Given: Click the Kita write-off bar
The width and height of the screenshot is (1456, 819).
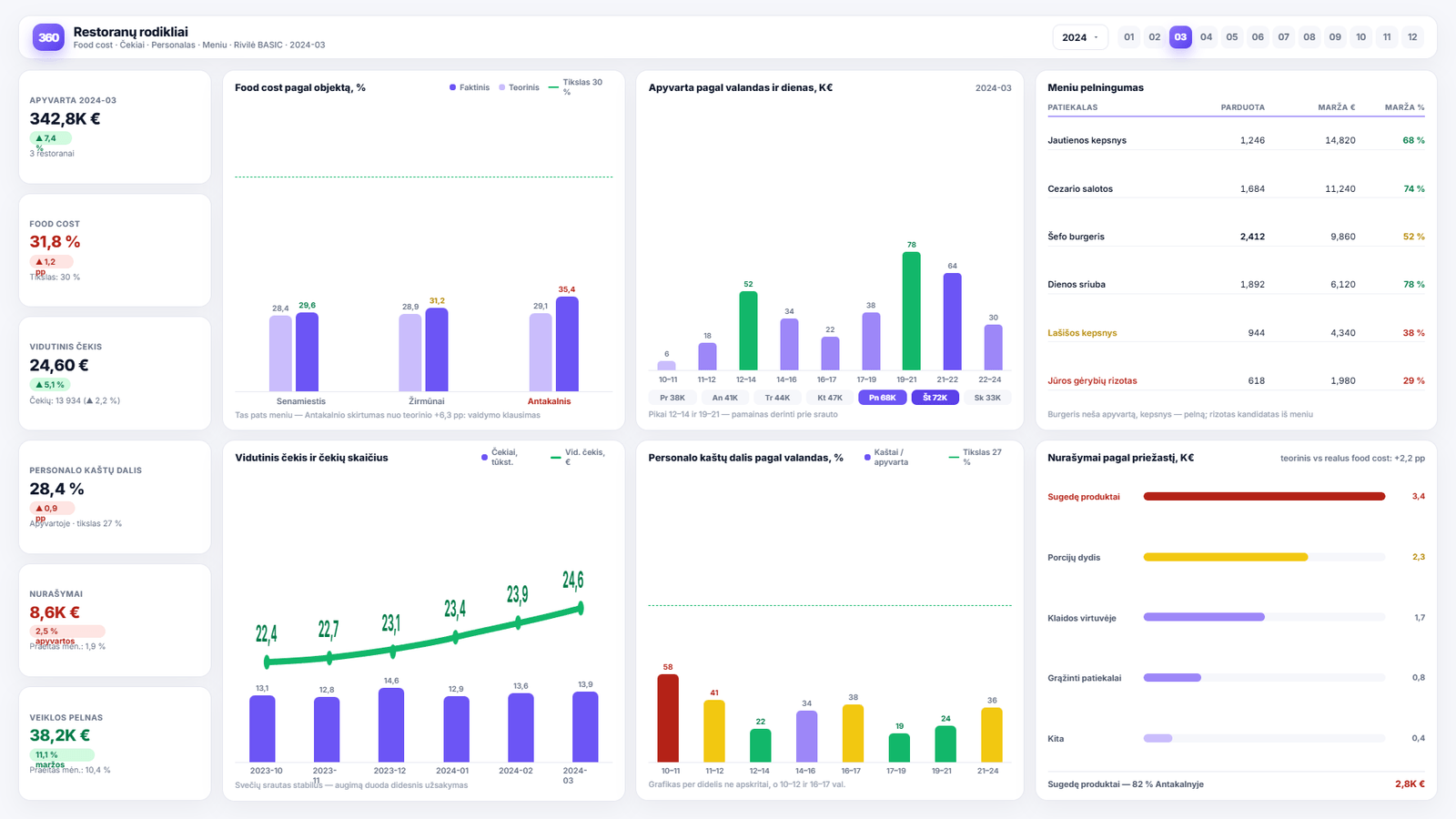Looking at the screenshot, I should (1158, 738).
